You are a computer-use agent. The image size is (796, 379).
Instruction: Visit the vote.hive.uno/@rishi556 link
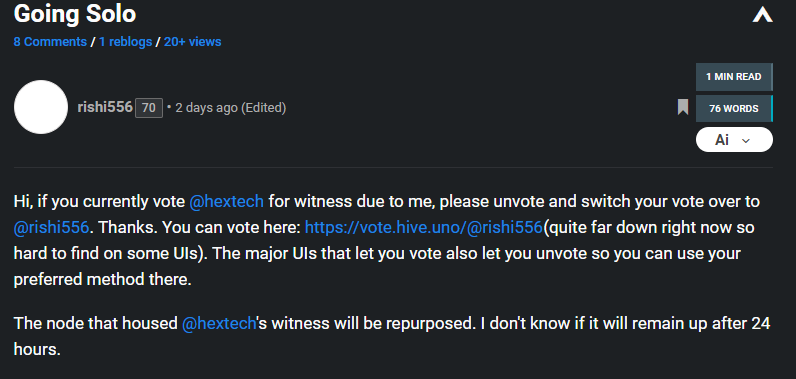(424, 227)
